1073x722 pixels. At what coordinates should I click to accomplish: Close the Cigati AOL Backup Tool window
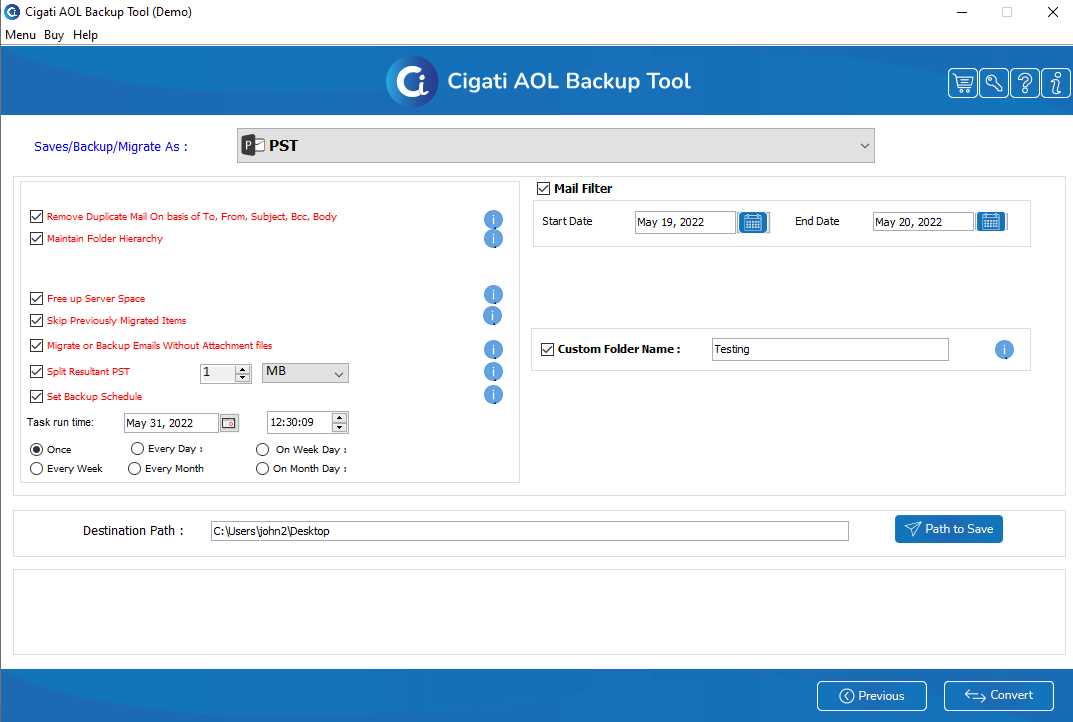pos(1052,12)
